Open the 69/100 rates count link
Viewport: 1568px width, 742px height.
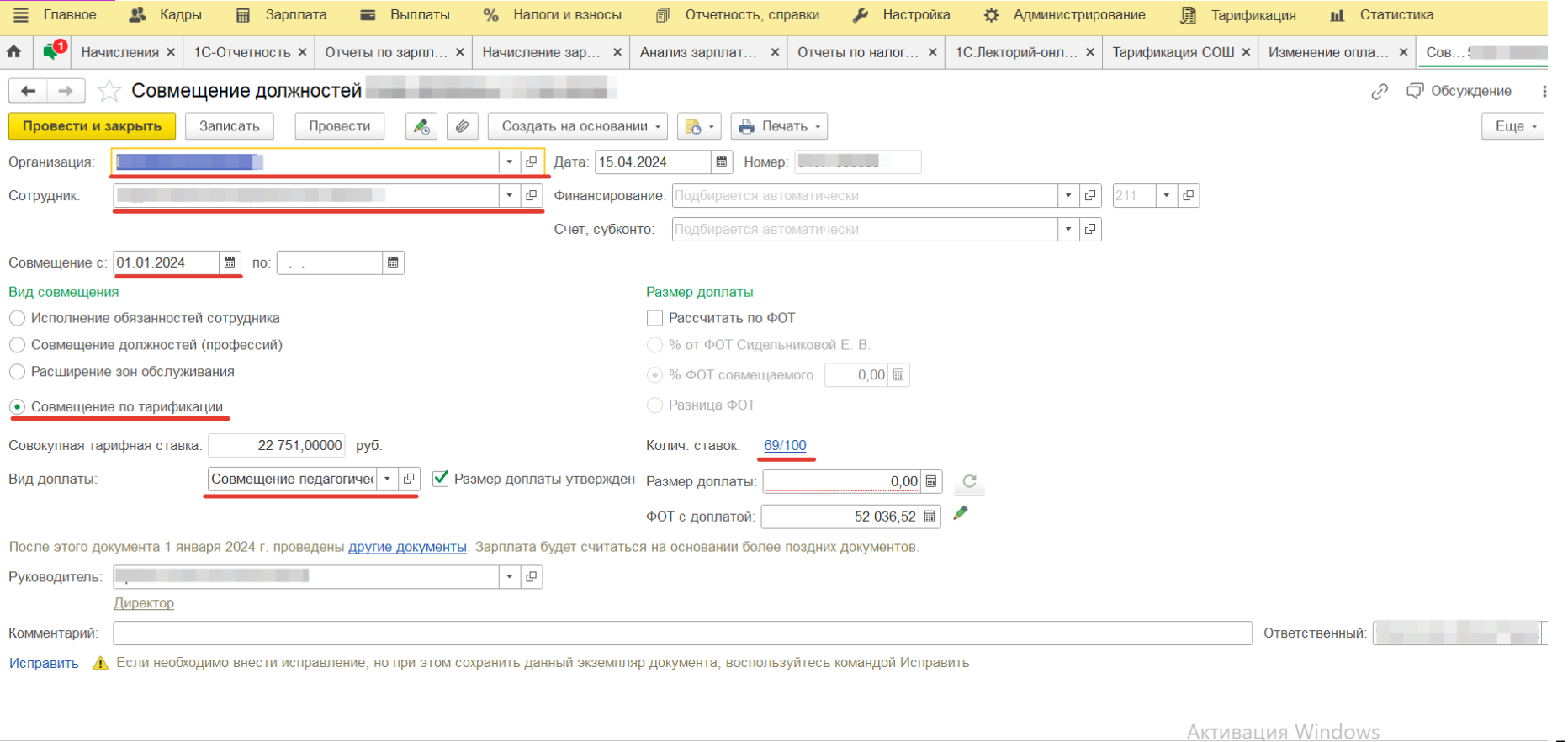click(785, 445)
